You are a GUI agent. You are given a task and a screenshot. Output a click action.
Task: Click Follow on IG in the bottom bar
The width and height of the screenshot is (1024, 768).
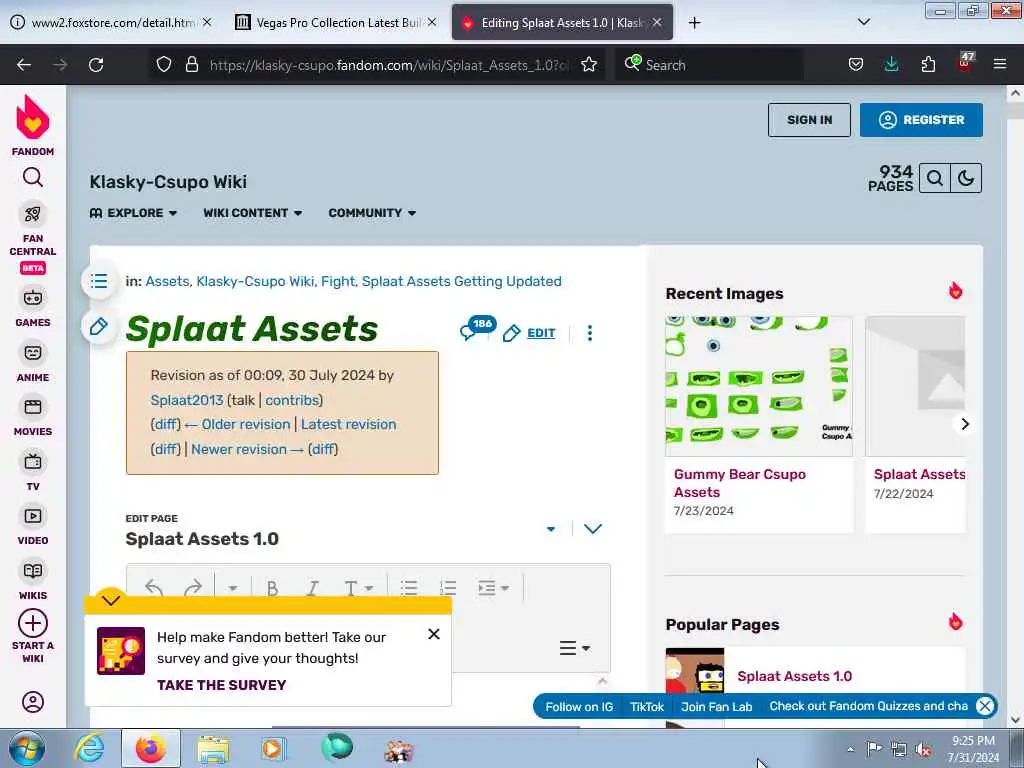point(579,707)
